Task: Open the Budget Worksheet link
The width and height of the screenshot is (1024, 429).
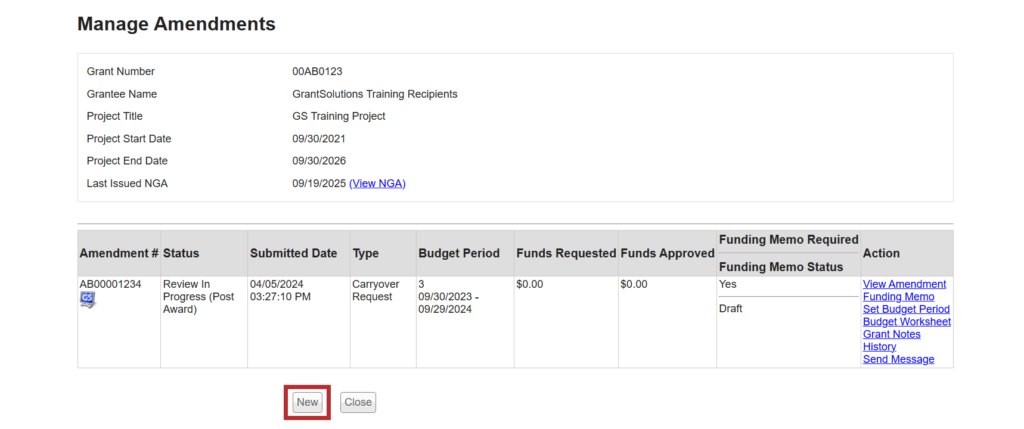Action: 906,322
